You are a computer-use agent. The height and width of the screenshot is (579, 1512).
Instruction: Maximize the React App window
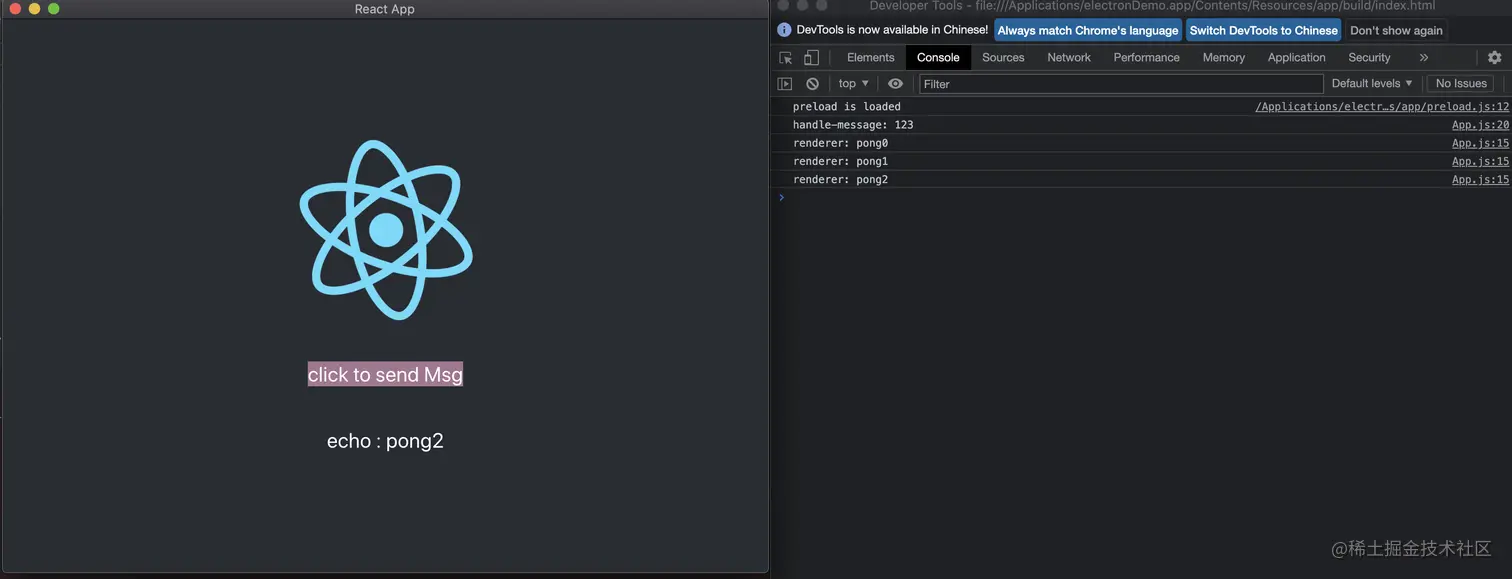[x=54, y=9]
